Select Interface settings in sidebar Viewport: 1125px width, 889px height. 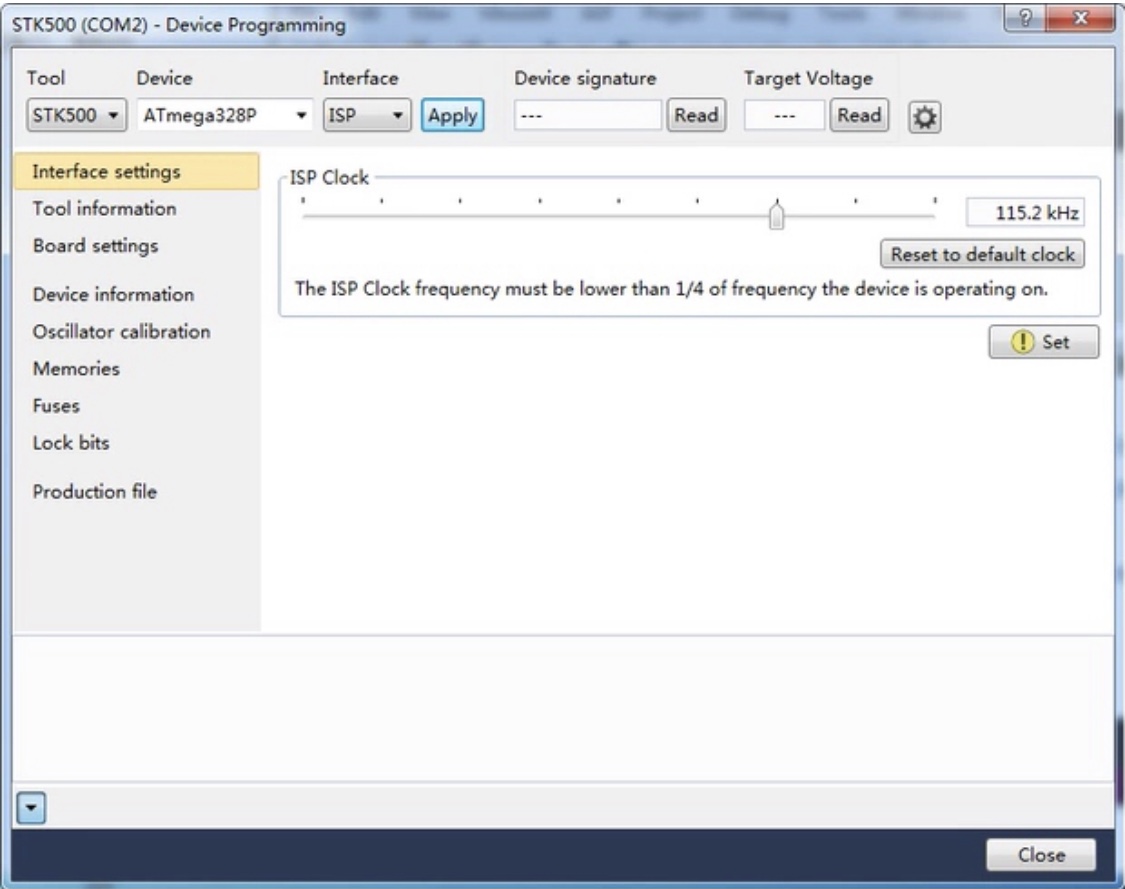tap(136, 171)
